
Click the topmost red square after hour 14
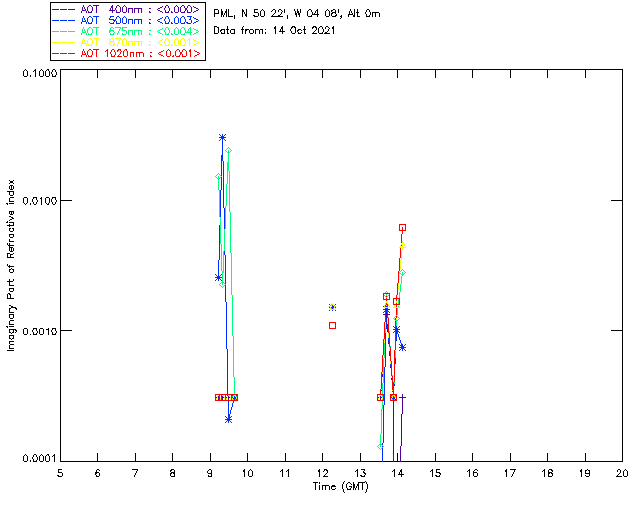[402, 228]
